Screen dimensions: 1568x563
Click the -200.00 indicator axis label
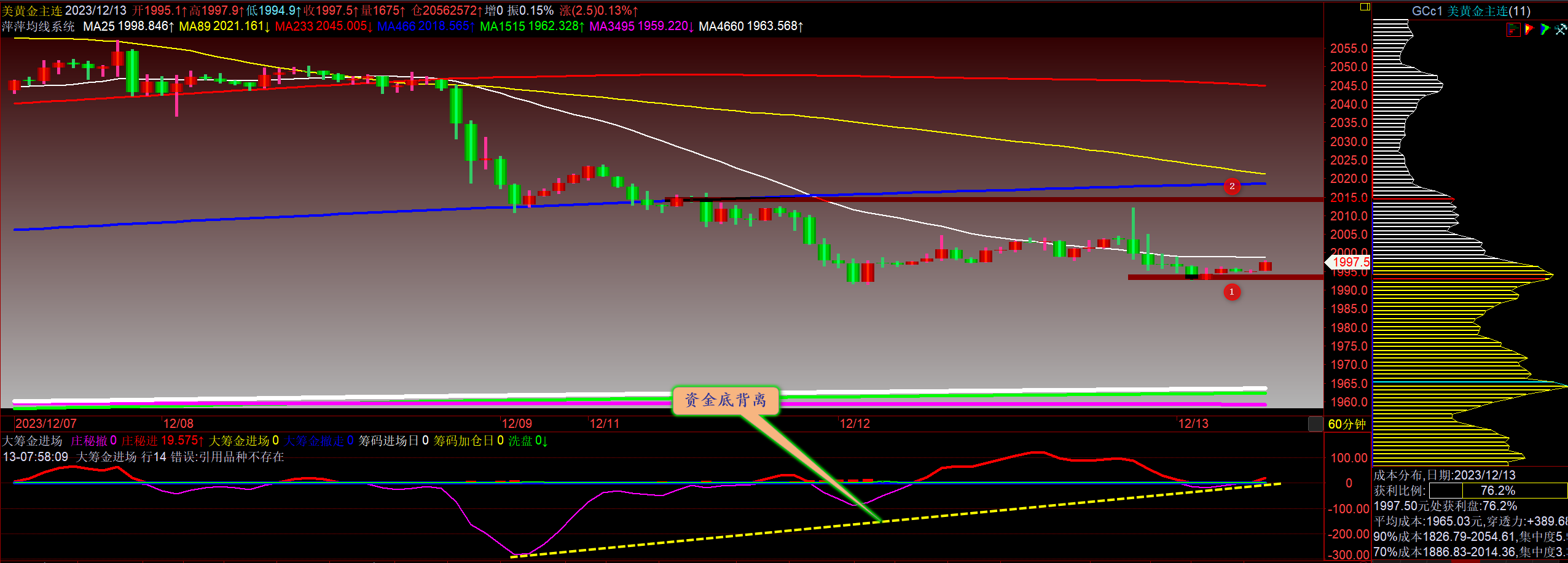click(1349, 534)
